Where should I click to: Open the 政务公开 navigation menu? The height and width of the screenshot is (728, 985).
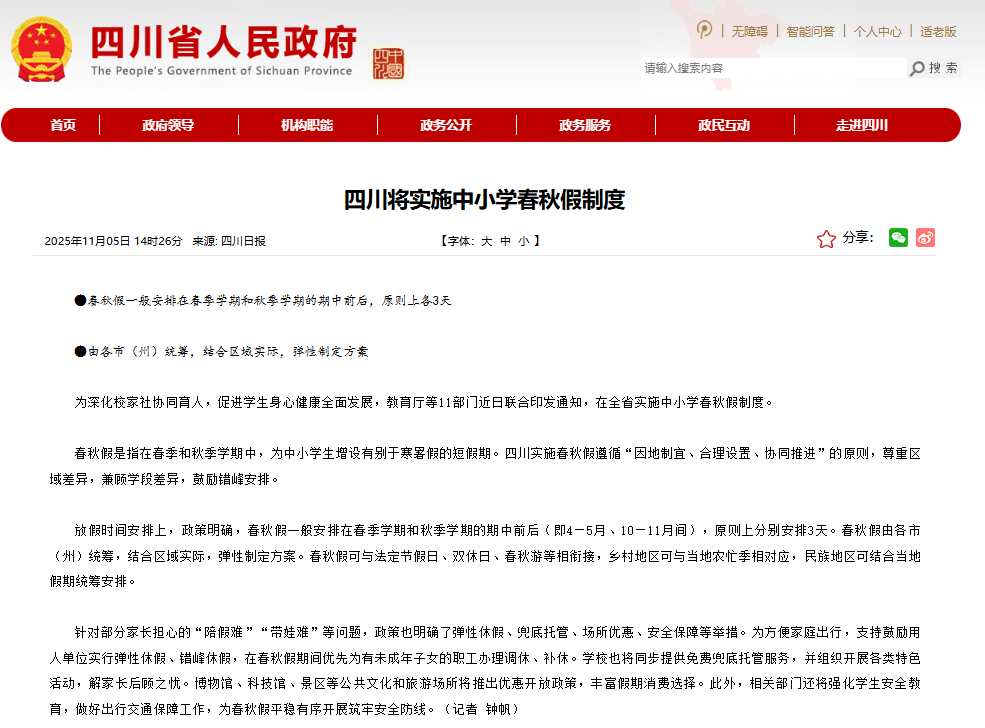446,125
